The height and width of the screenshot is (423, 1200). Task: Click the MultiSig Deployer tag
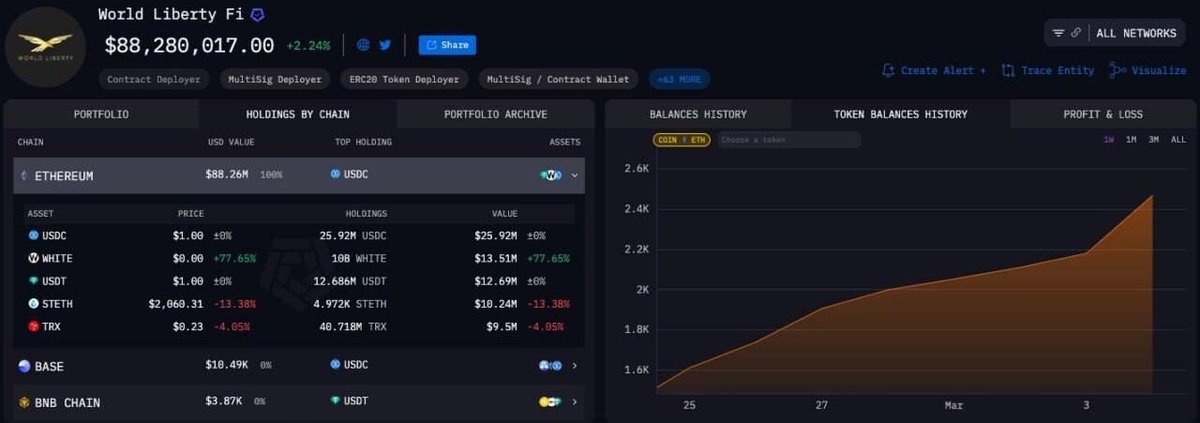point(275,79)
